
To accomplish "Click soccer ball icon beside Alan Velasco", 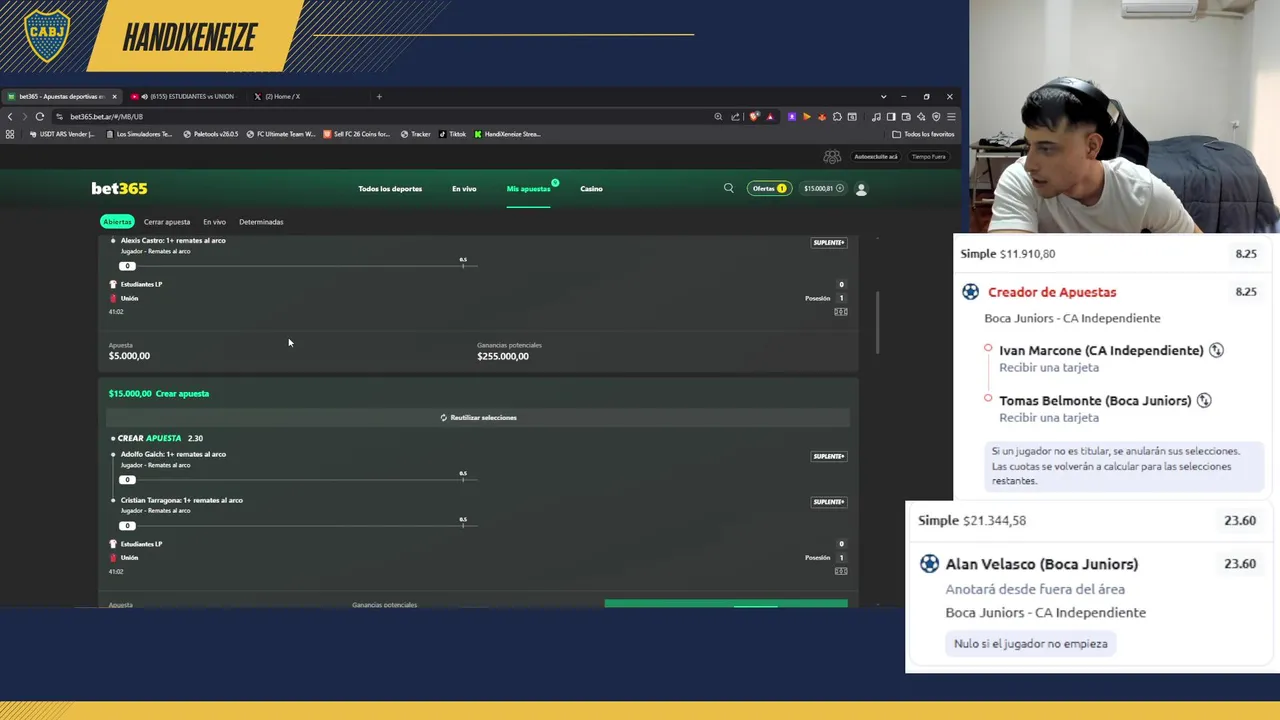I will 929,564.
